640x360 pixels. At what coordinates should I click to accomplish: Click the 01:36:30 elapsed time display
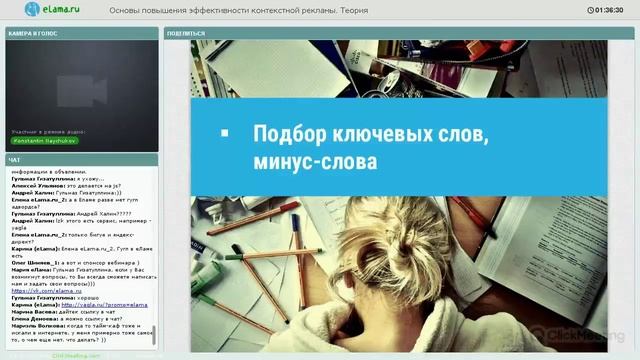pos(609,10)
